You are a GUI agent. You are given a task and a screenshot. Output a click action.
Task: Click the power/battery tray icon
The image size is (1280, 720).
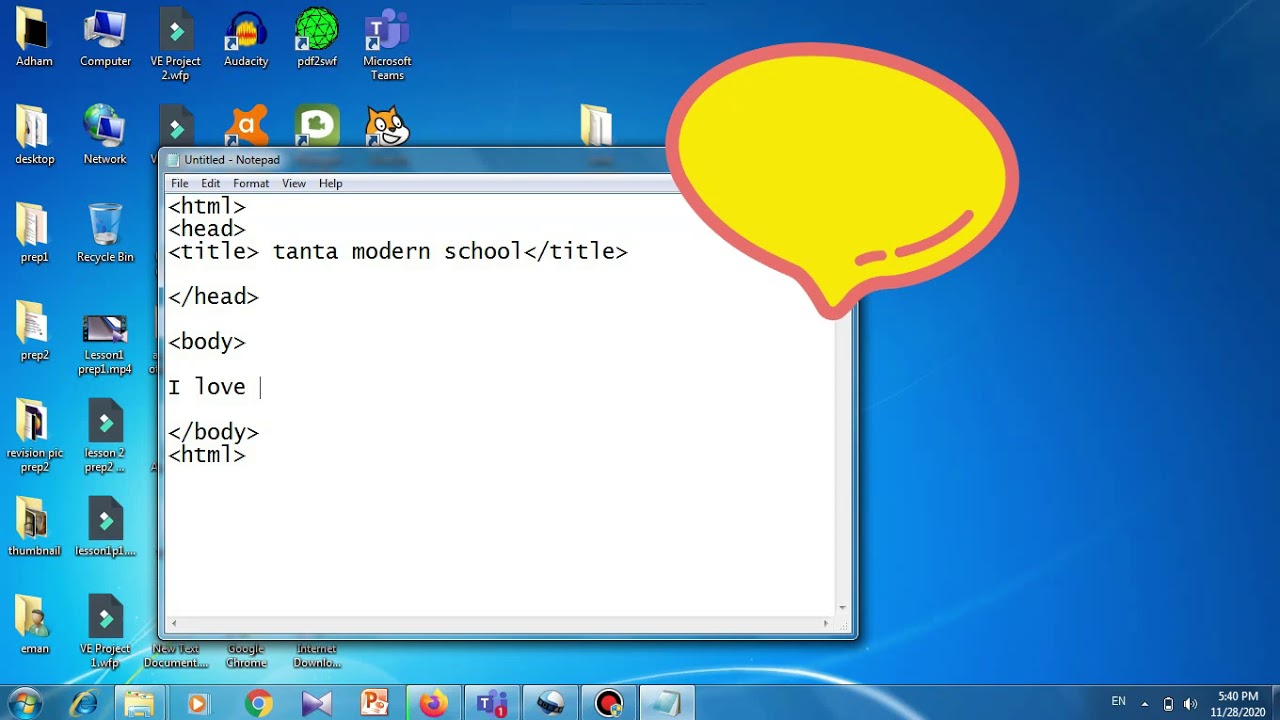click(x=1168, y=704)
